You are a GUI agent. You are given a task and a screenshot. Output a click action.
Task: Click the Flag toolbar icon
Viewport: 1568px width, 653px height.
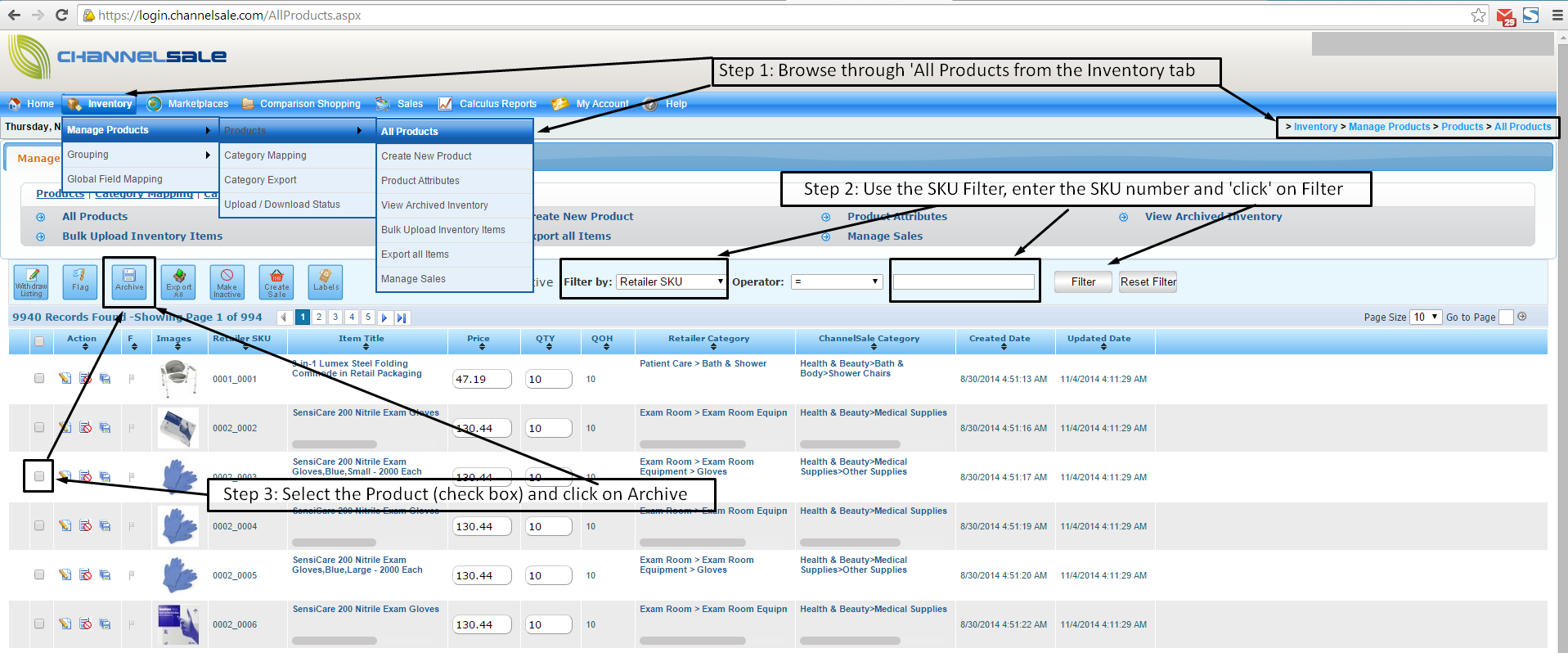(80, 281)
